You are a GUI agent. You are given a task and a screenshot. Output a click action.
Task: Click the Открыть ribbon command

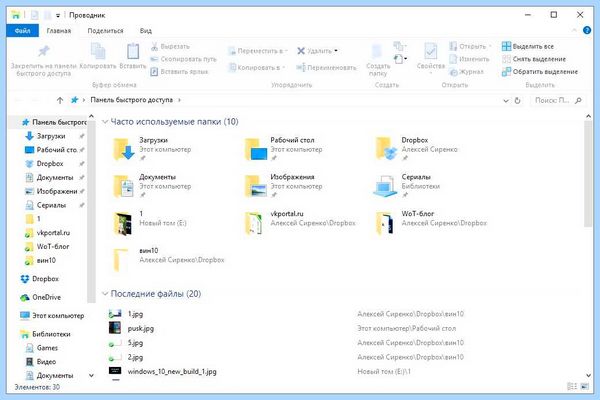click(470, 46)
